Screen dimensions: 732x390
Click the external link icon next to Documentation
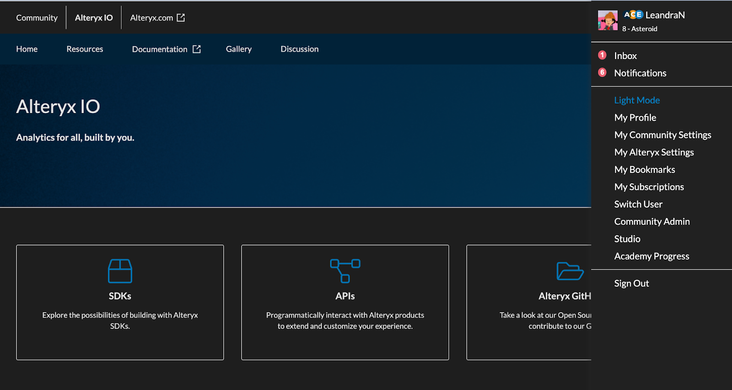[197, 49]
